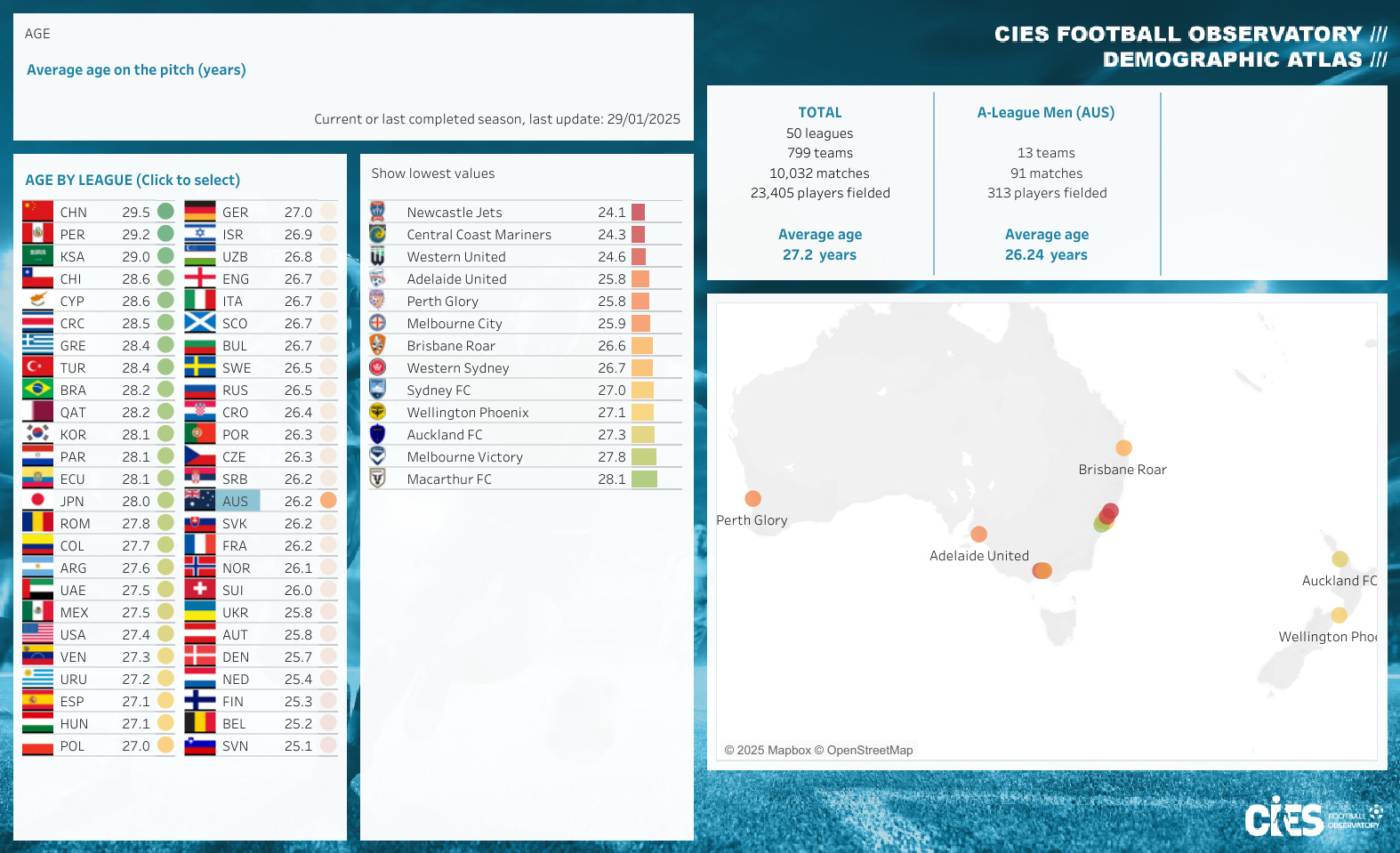Click the Belgium flag icon
Viewport: 1400px width, 853px height.
tap(200, 723)
